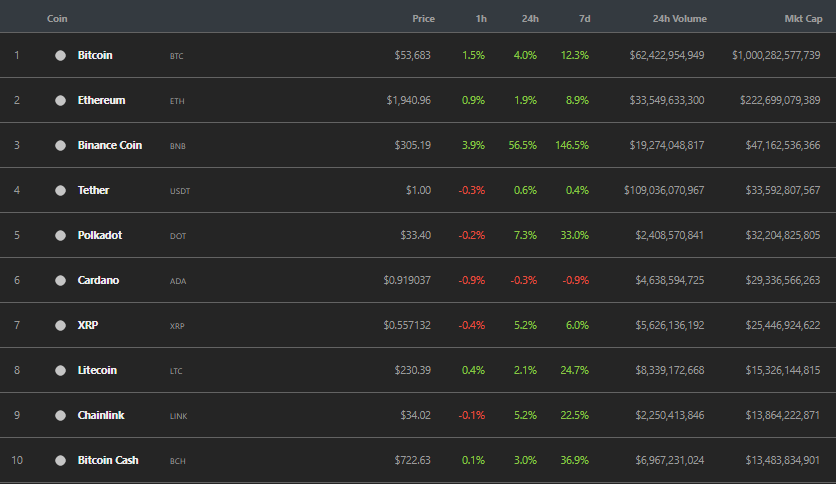Click the Binance Coin icon
This screenshot has height=484, width=836.
(60, 146)
